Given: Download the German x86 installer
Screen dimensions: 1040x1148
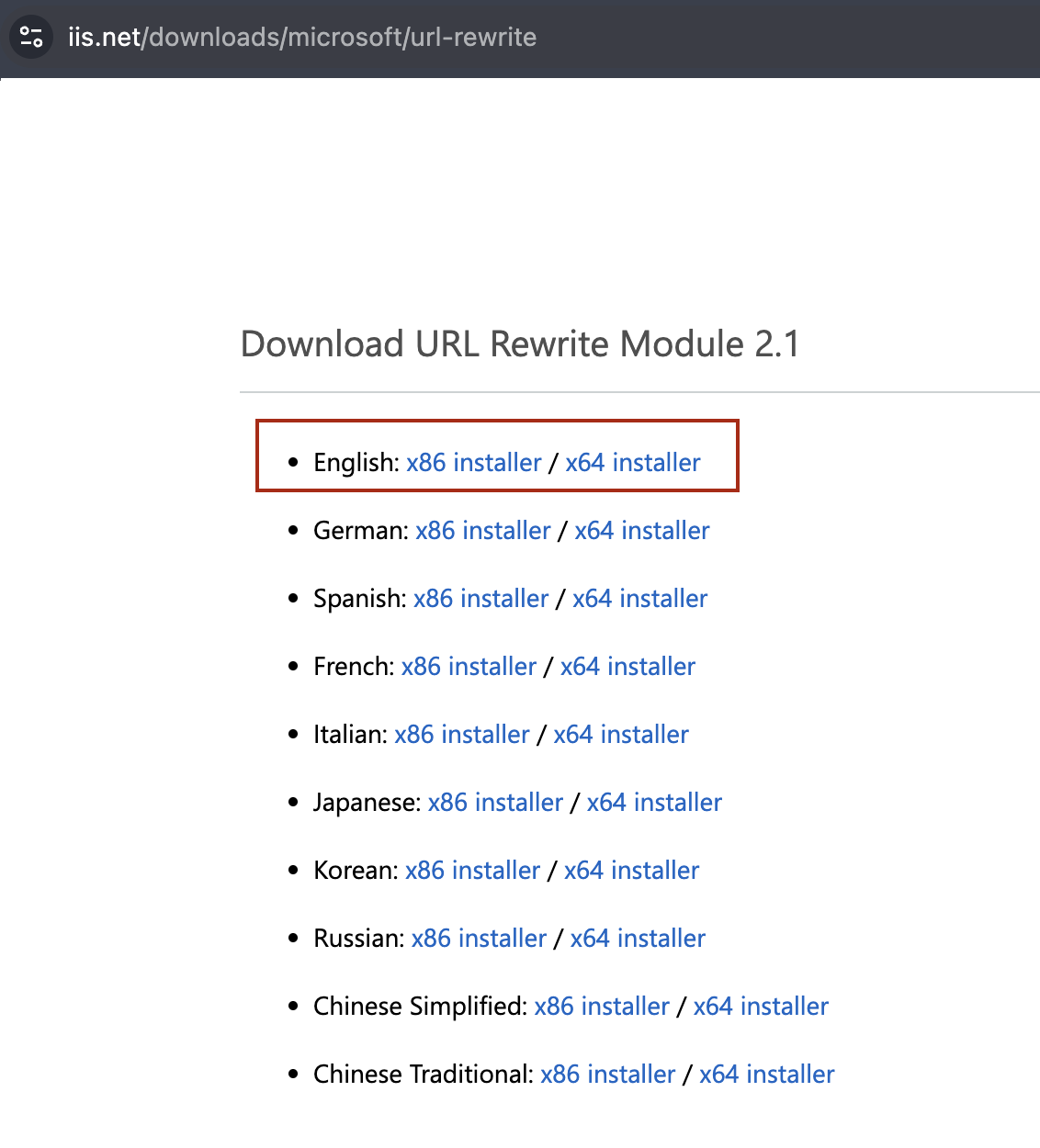Looking at the screenshot, I should [483, 530].
